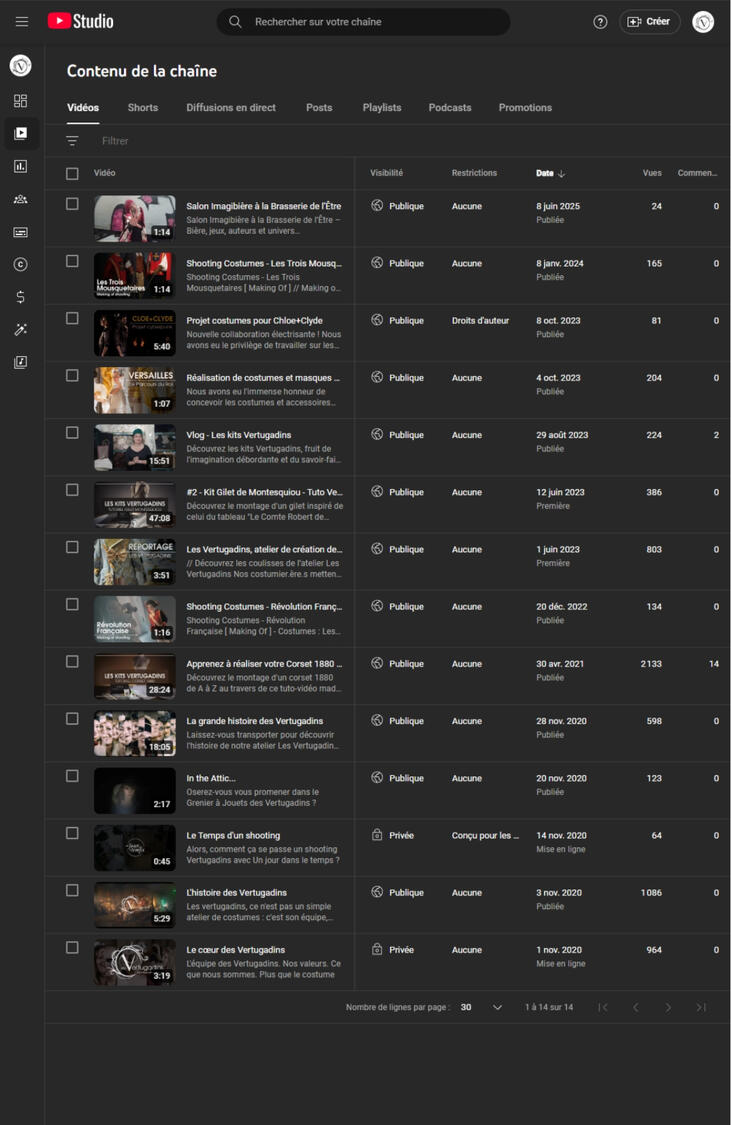This screenshot has height=1125, width=731.
Task: Open the Analytics icon in sidebar
Action: 20,167
